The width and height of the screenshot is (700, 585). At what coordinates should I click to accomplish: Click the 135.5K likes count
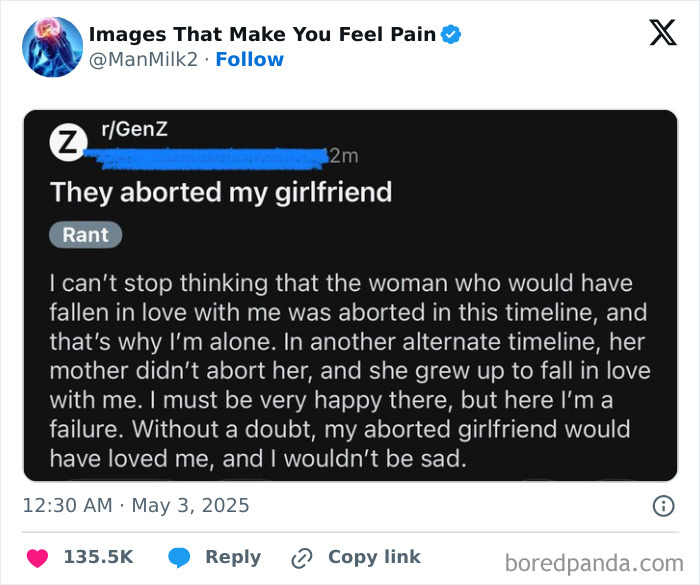pyautogui.click(x=98, y=557)
